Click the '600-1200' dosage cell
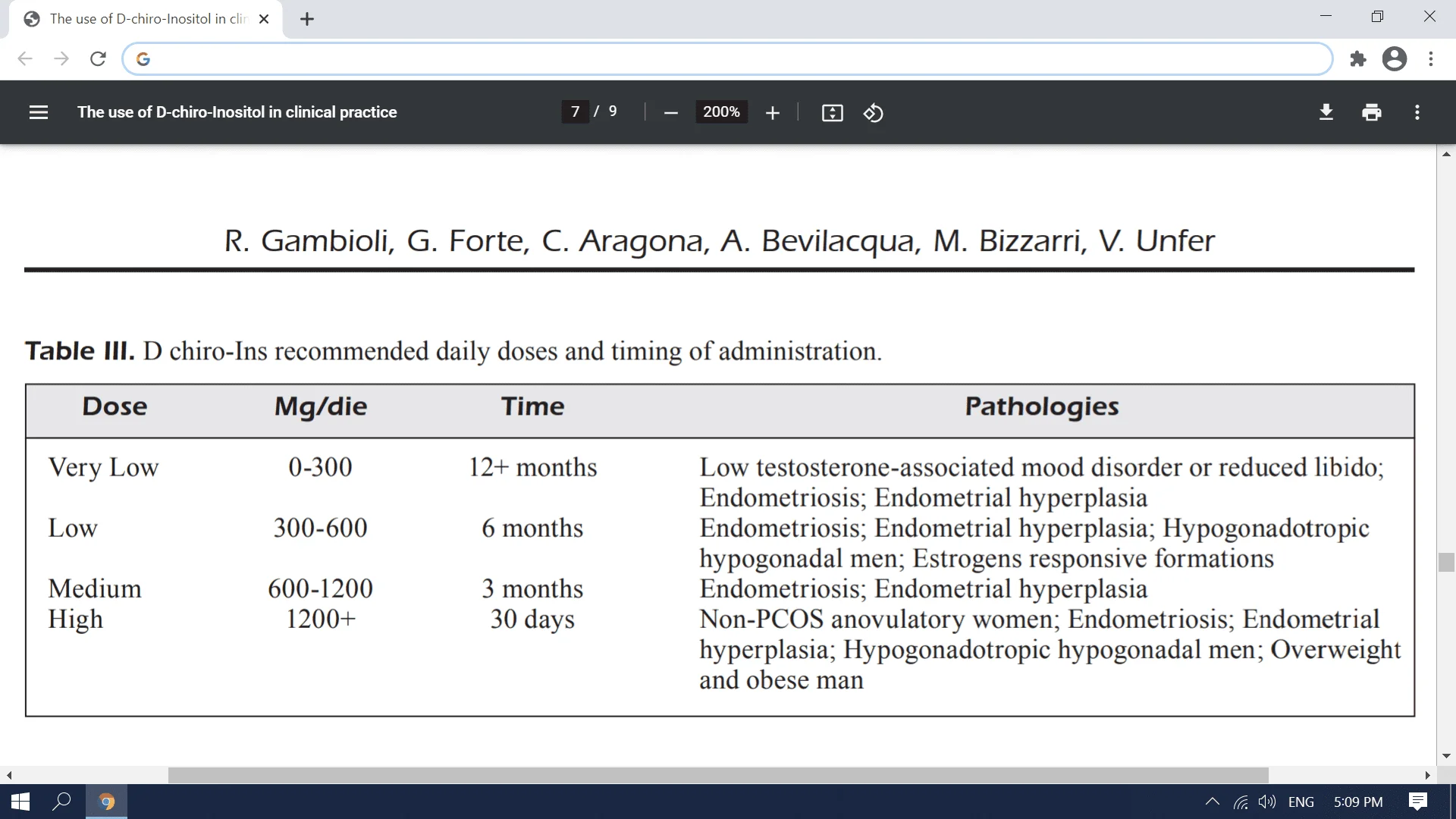Image resolution: width=1456 pixels, height=819 pixels. point(320,588)
